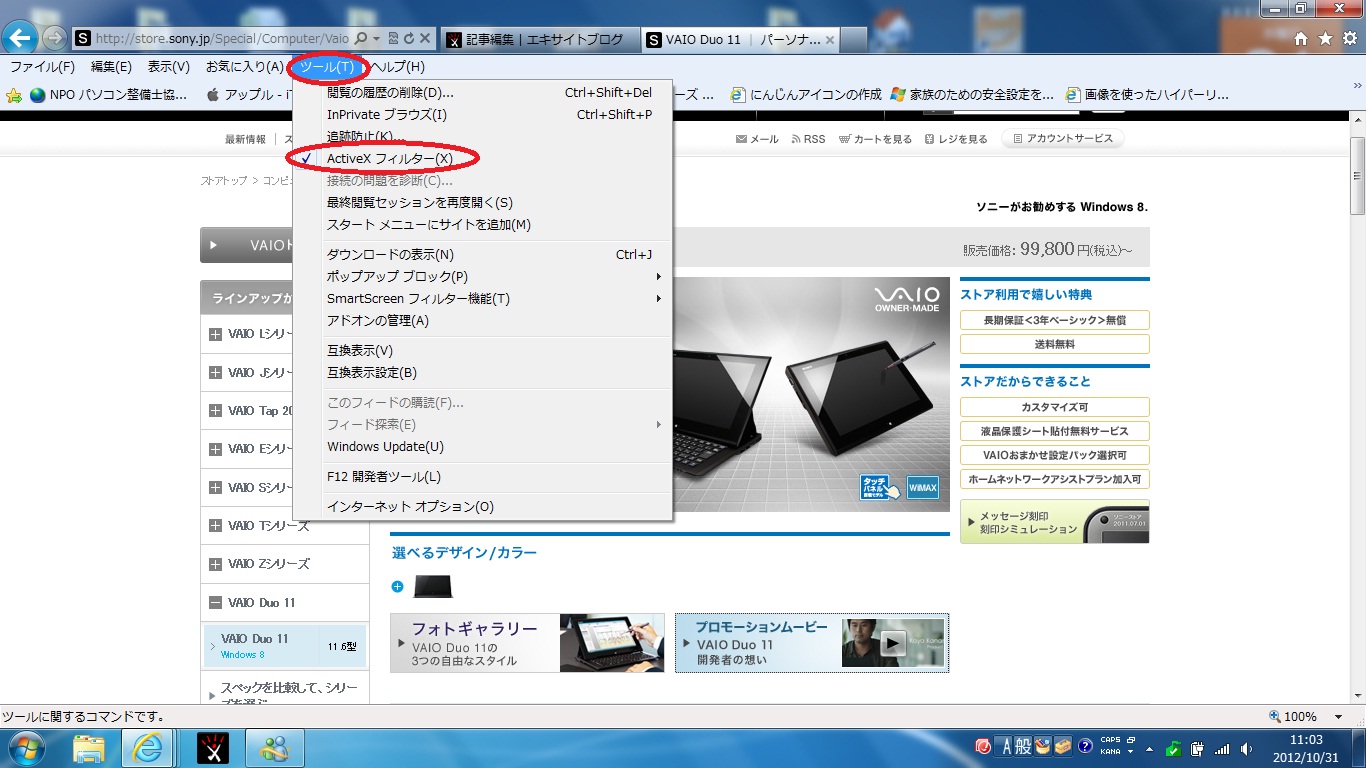
Task: Click the add-to-favorites-bar star icon
Action: point(14,95)
